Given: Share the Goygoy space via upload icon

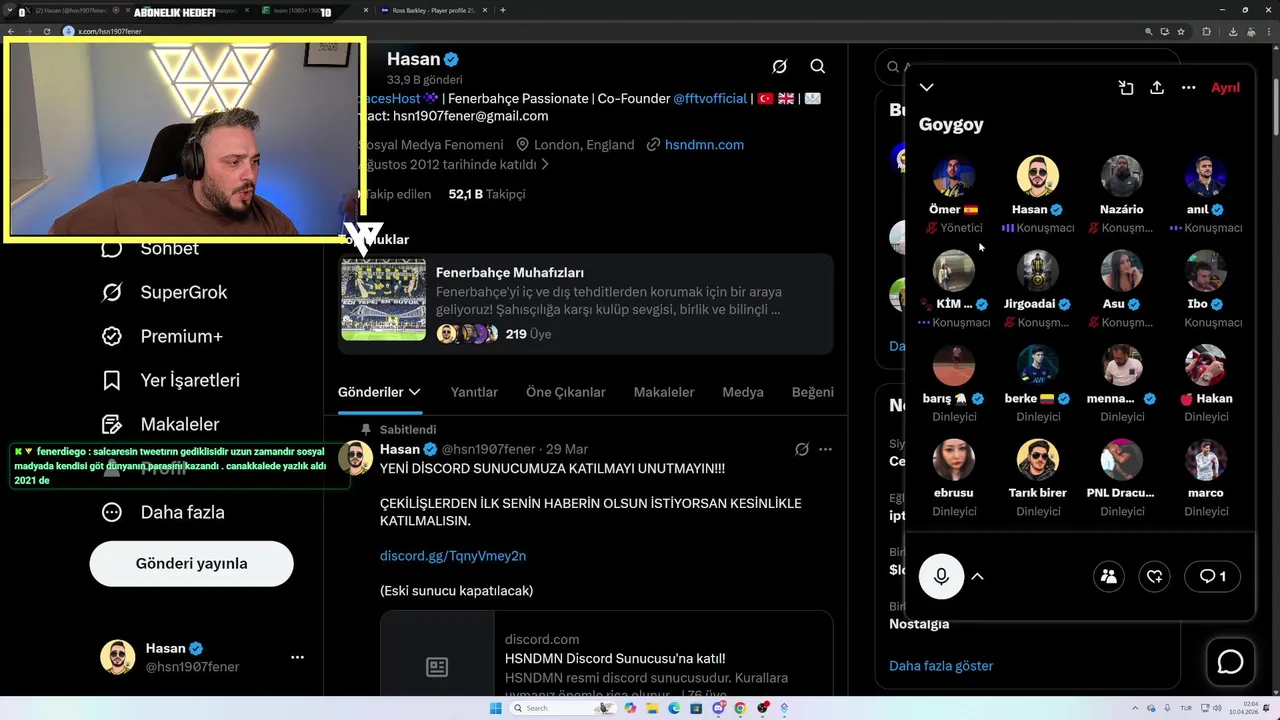Looking at the screenshot, I should pyautogui.click(x=1157, y=88).
